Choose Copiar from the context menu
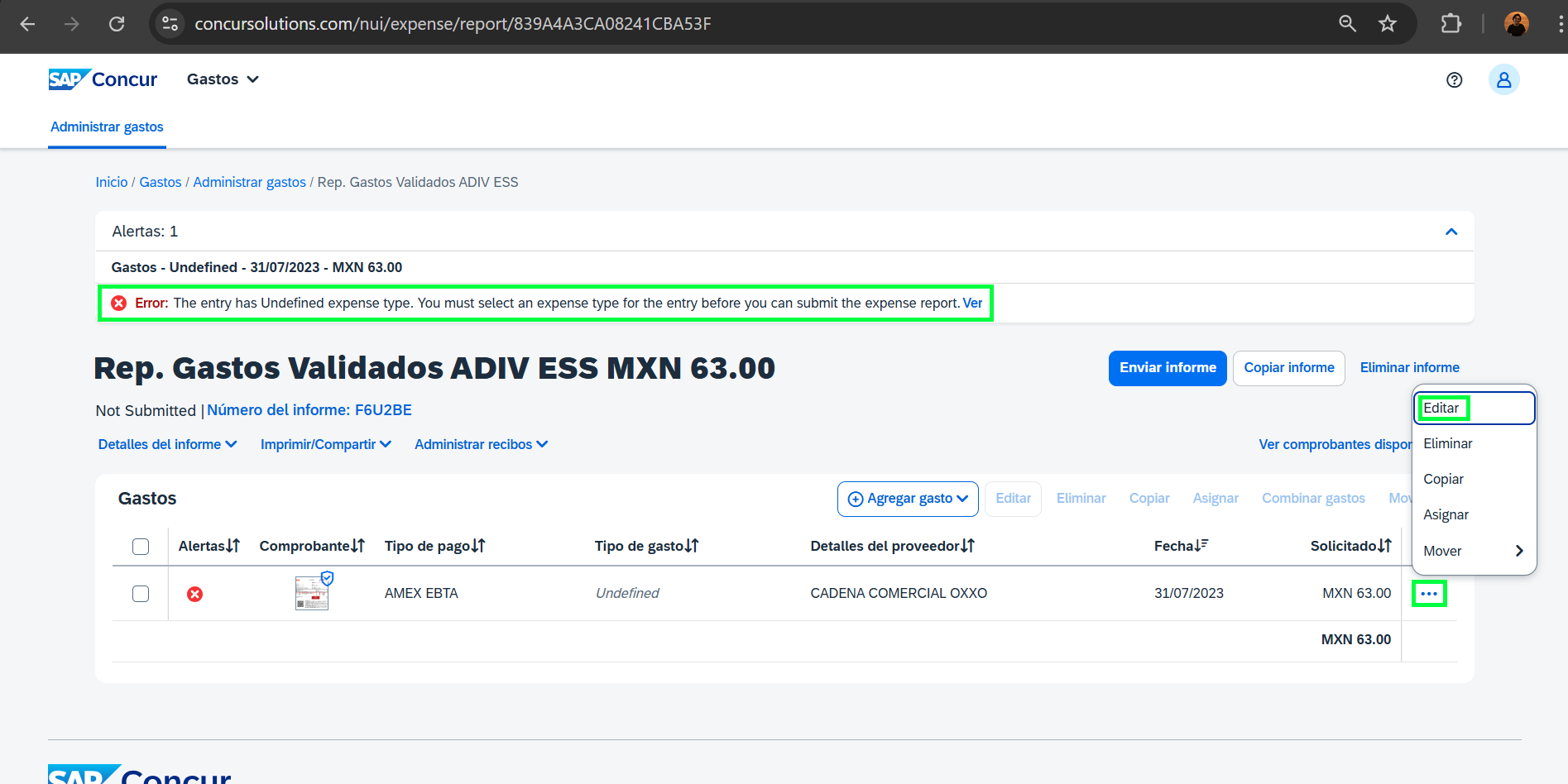The width and height of the screenshot is (1568, 784). [x=1474, y=480]
